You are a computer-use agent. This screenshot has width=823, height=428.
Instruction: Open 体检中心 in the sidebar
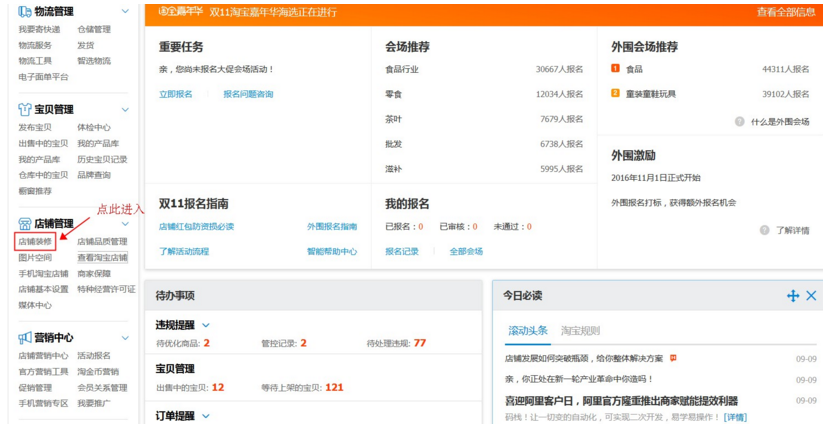[x=94, y=127]
